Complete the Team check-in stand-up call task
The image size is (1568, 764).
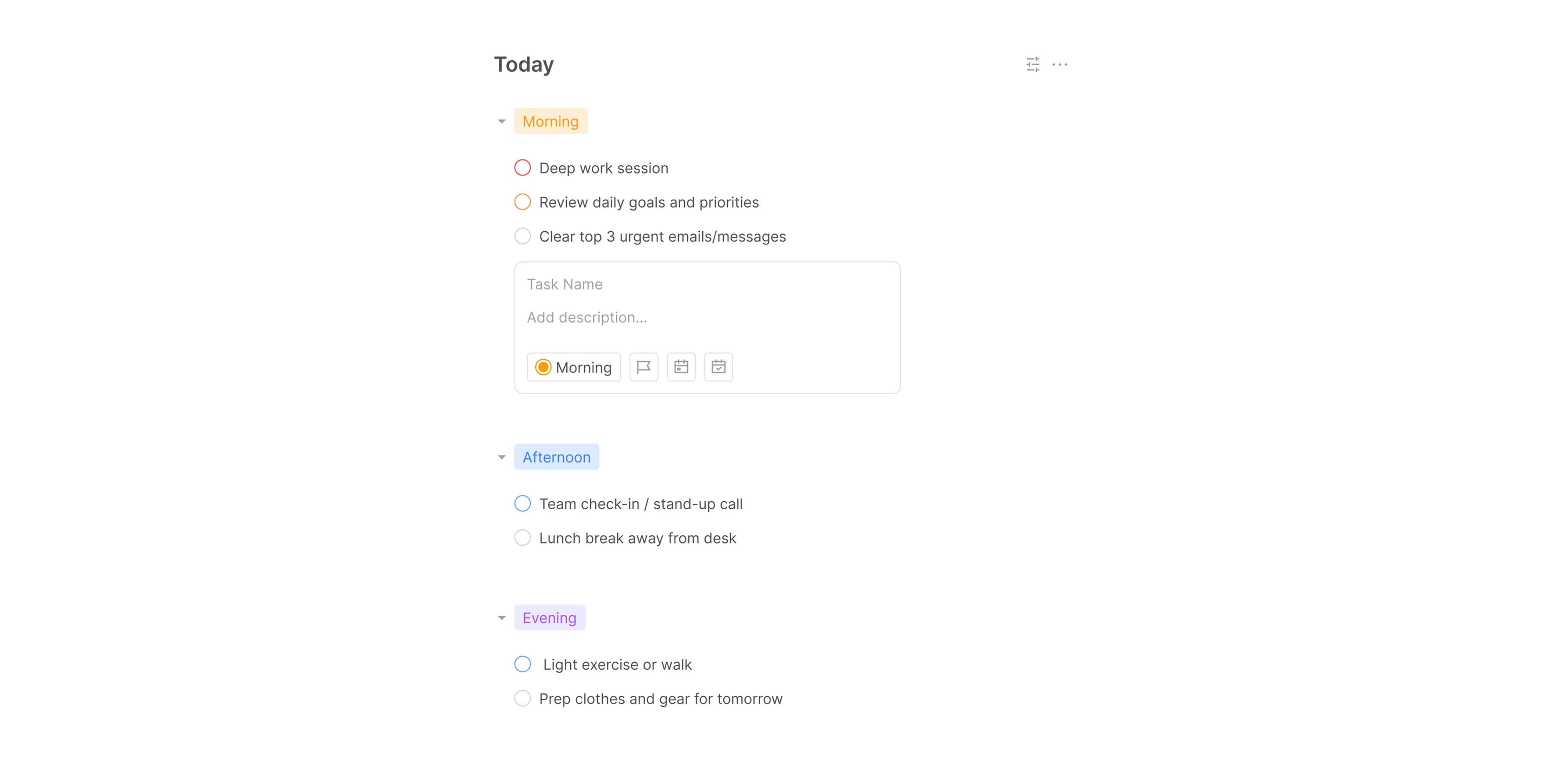tap(522, 504)
